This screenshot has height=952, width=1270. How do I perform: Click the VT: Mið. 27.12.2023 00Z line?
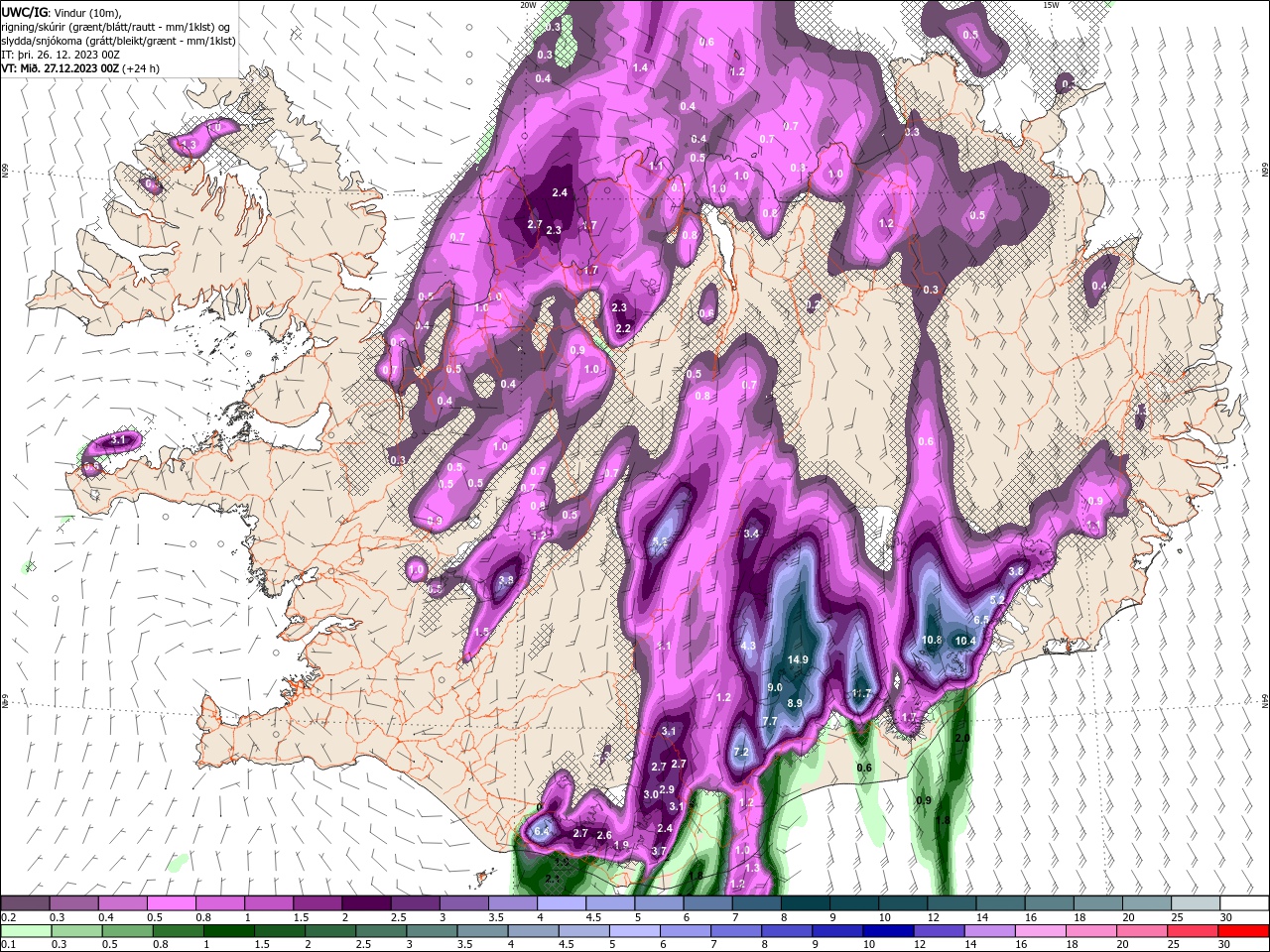pos(80,68)
